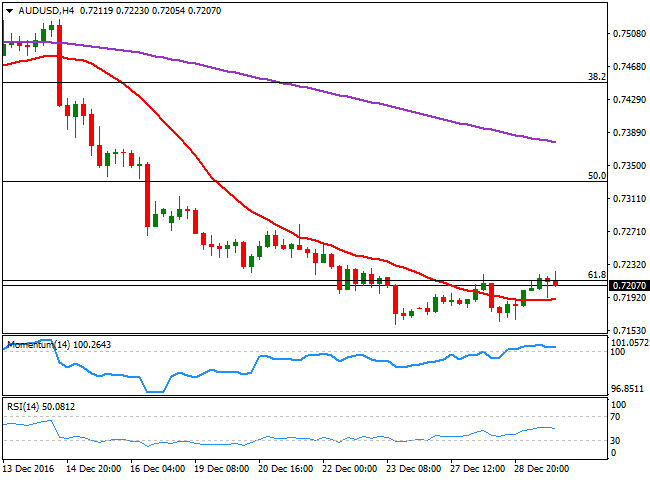Click the 16 Dec 04:00 time label
This screenshot has width=650, height=480.
(158, 469)
